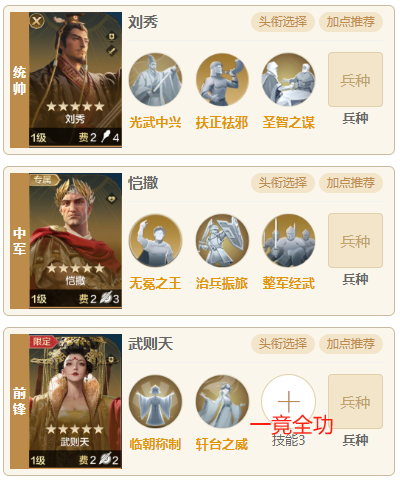The height and width of the screenshot is (481, 400).
Task: Select the 圣智之谋 skill icon
Action: tap(289, 80)
